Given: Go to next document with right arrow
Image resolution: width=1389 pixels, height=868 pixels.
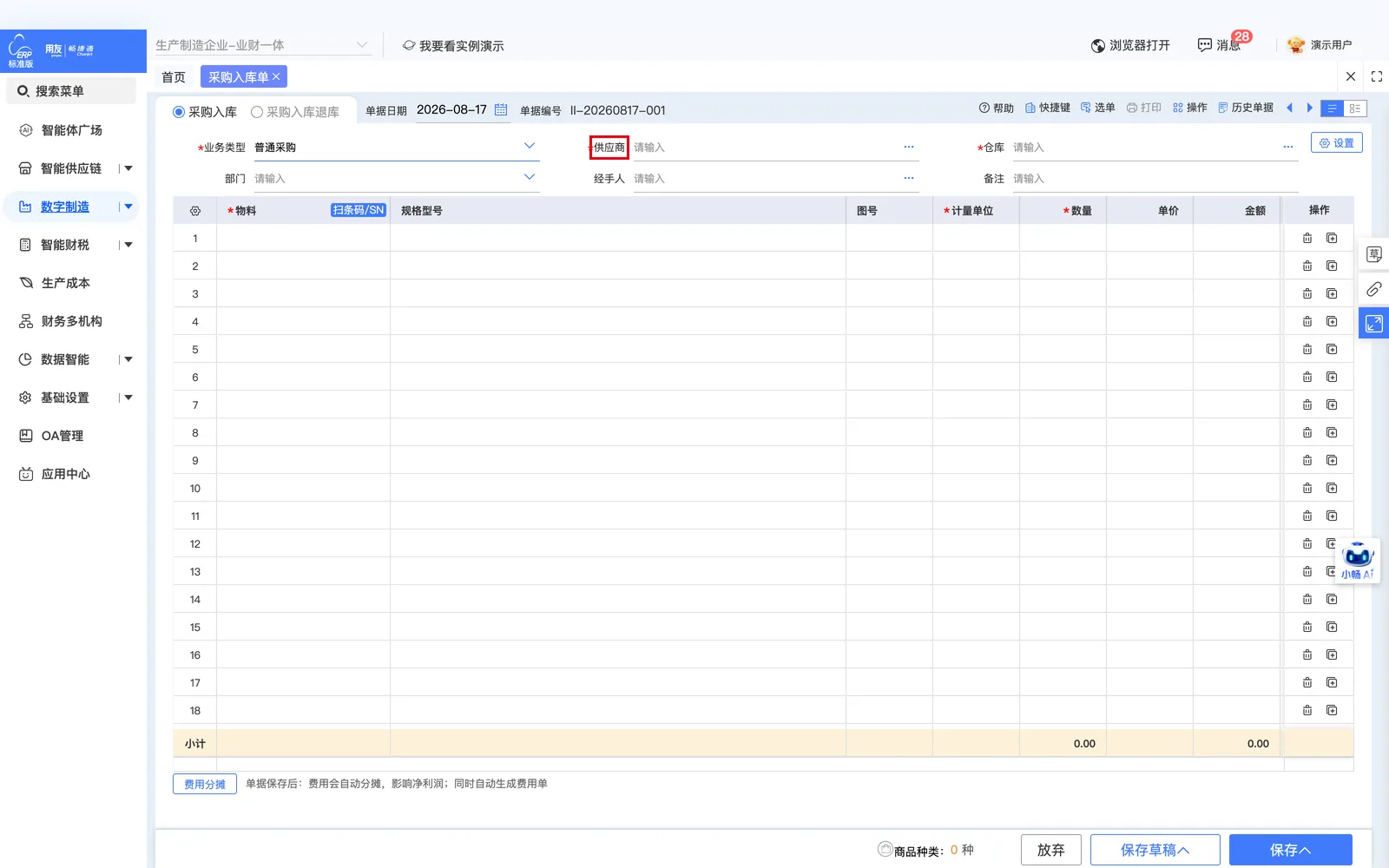Looking at the screenshot, I should click(1309, 108).
